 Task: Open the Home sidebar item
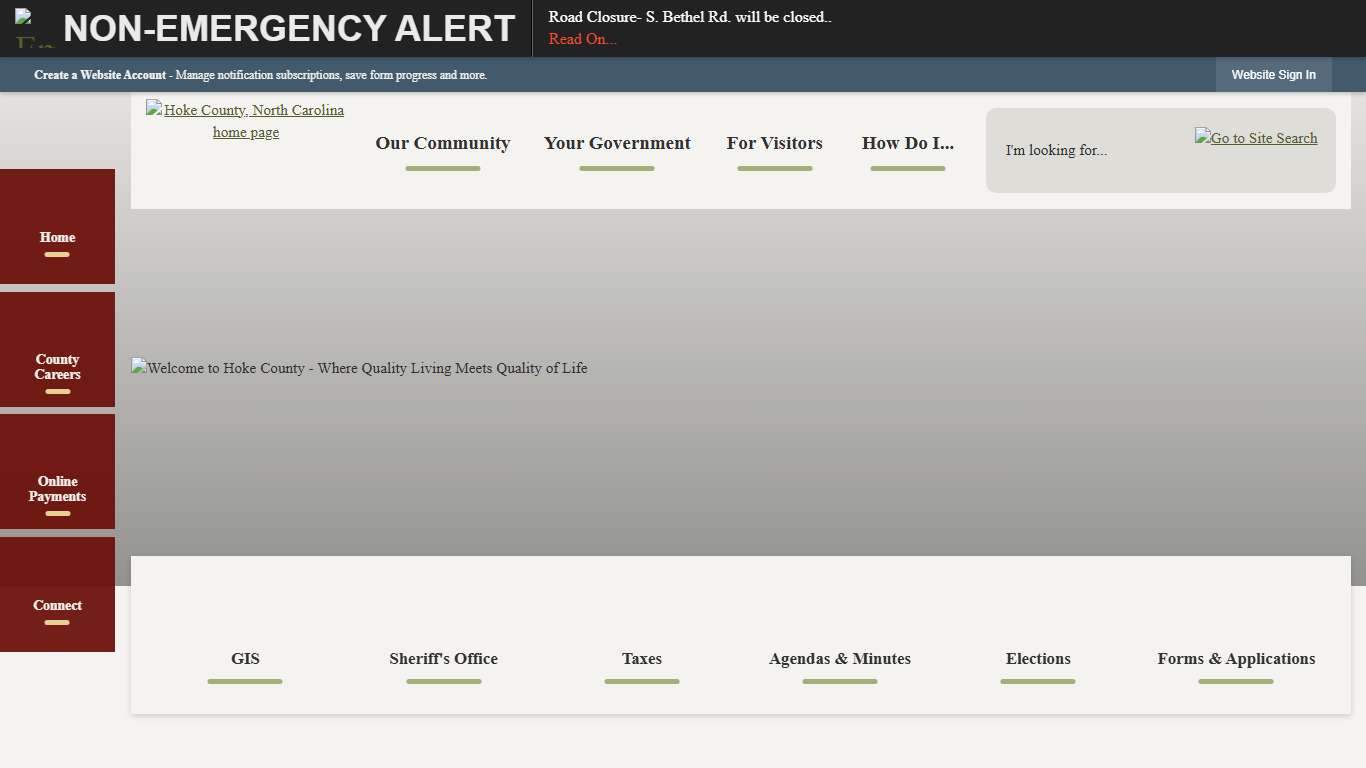57,238
